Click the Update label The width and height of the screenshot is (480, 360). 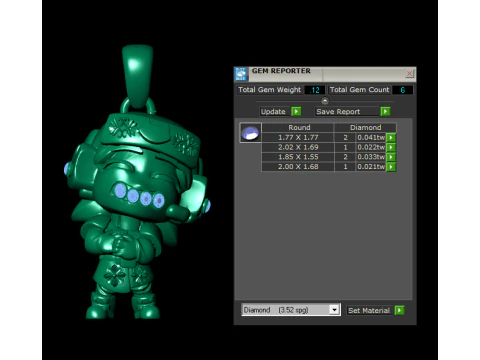pyautogui.click(x=273, y=111)
